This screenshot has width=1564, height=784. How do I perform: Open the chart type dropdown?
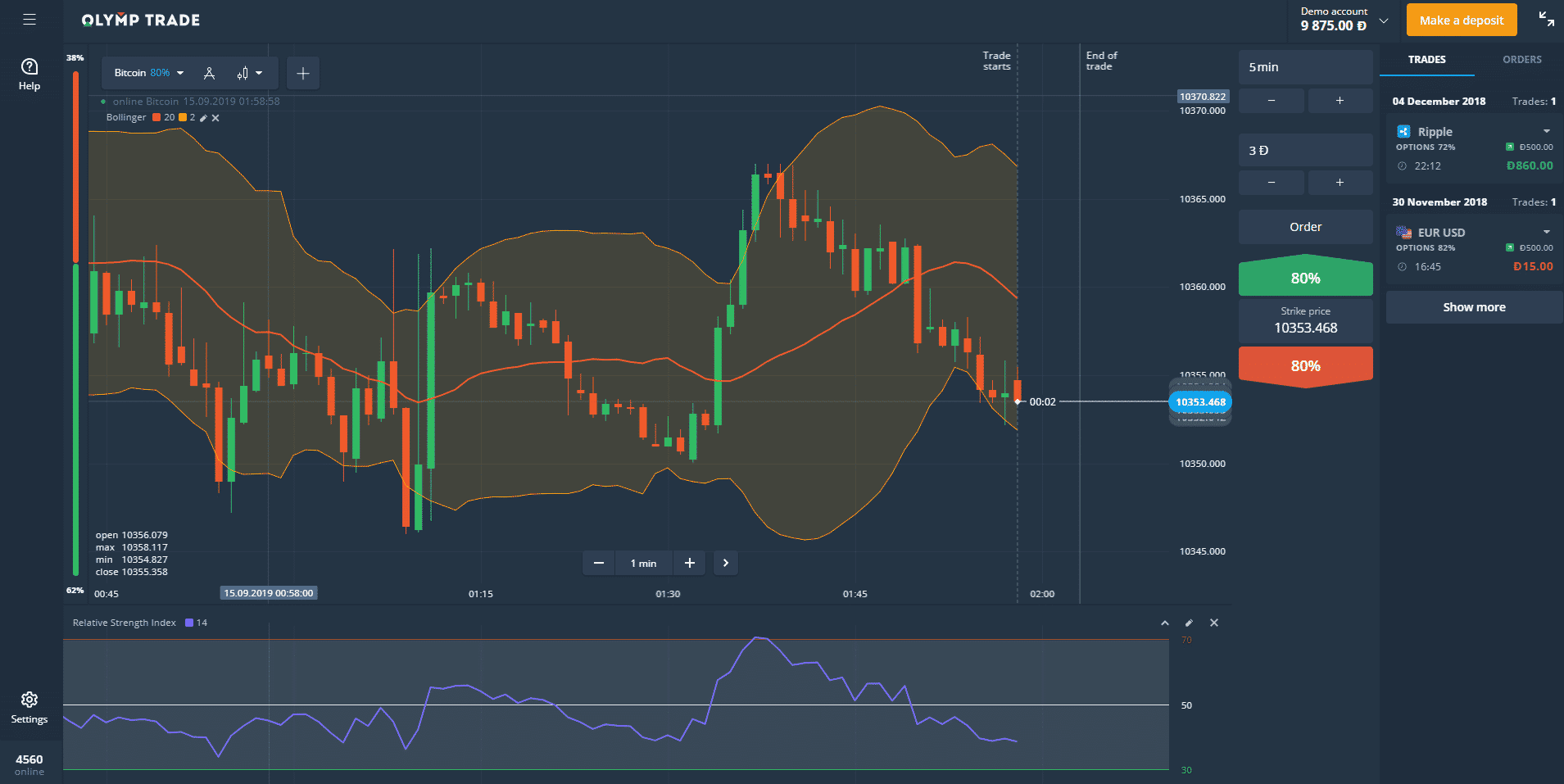[249, 73]
